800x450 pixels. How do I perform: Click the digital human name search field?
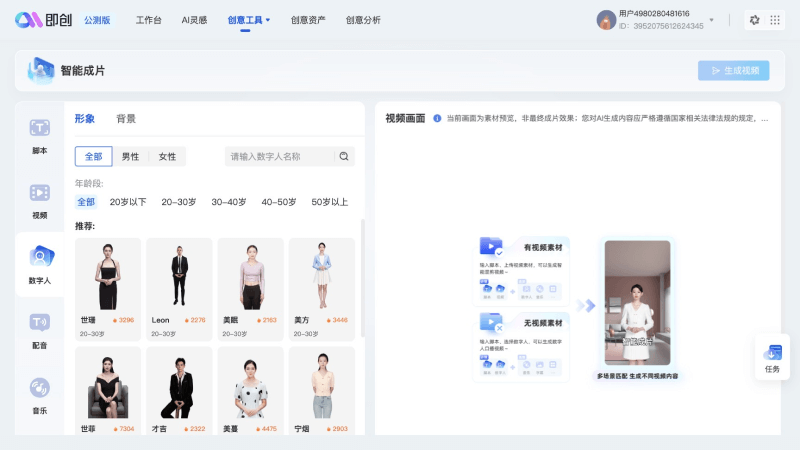[280, 157]
